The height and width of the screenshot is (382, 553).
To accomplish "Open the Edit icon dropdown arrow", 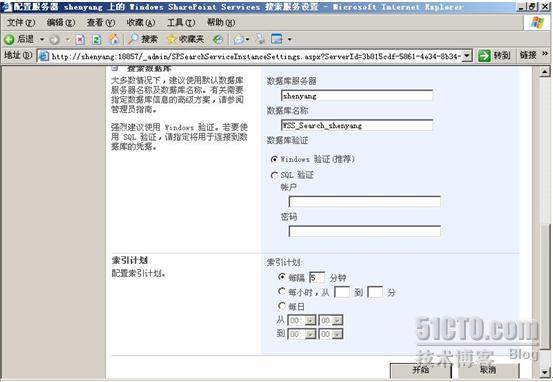I will coord(289,40).
